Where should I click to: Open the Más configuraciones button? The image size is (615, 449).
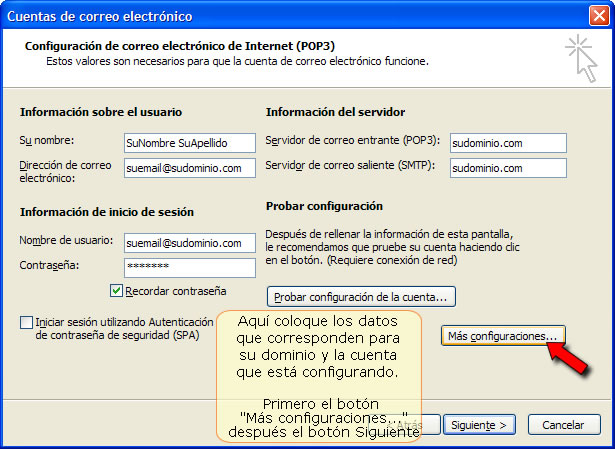(503, 336)
